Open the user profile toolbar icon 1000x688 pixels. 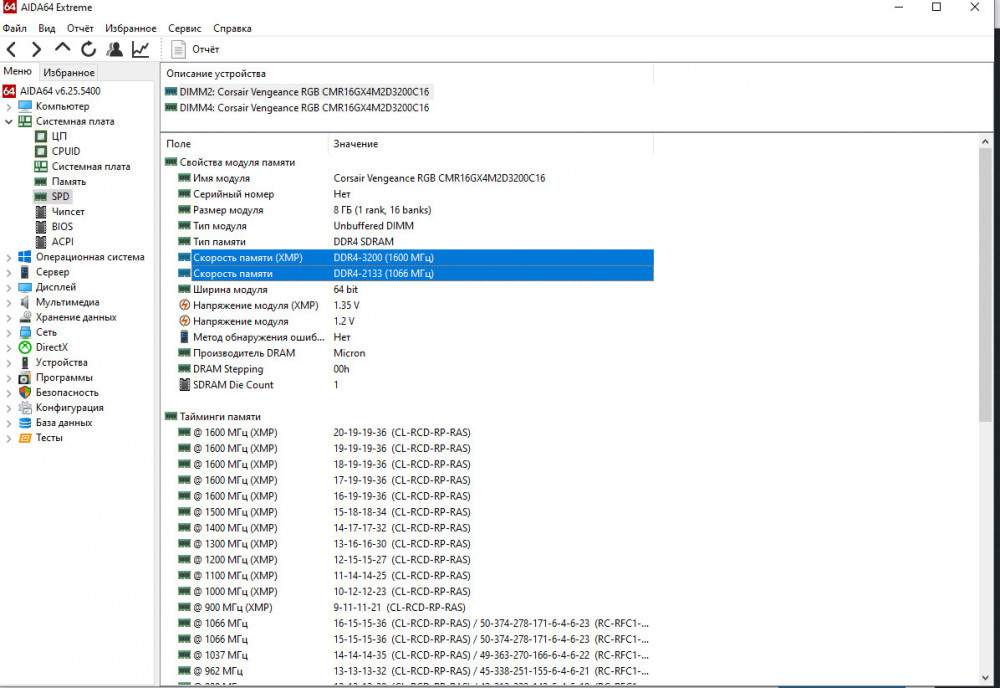(x=114, y=49)
